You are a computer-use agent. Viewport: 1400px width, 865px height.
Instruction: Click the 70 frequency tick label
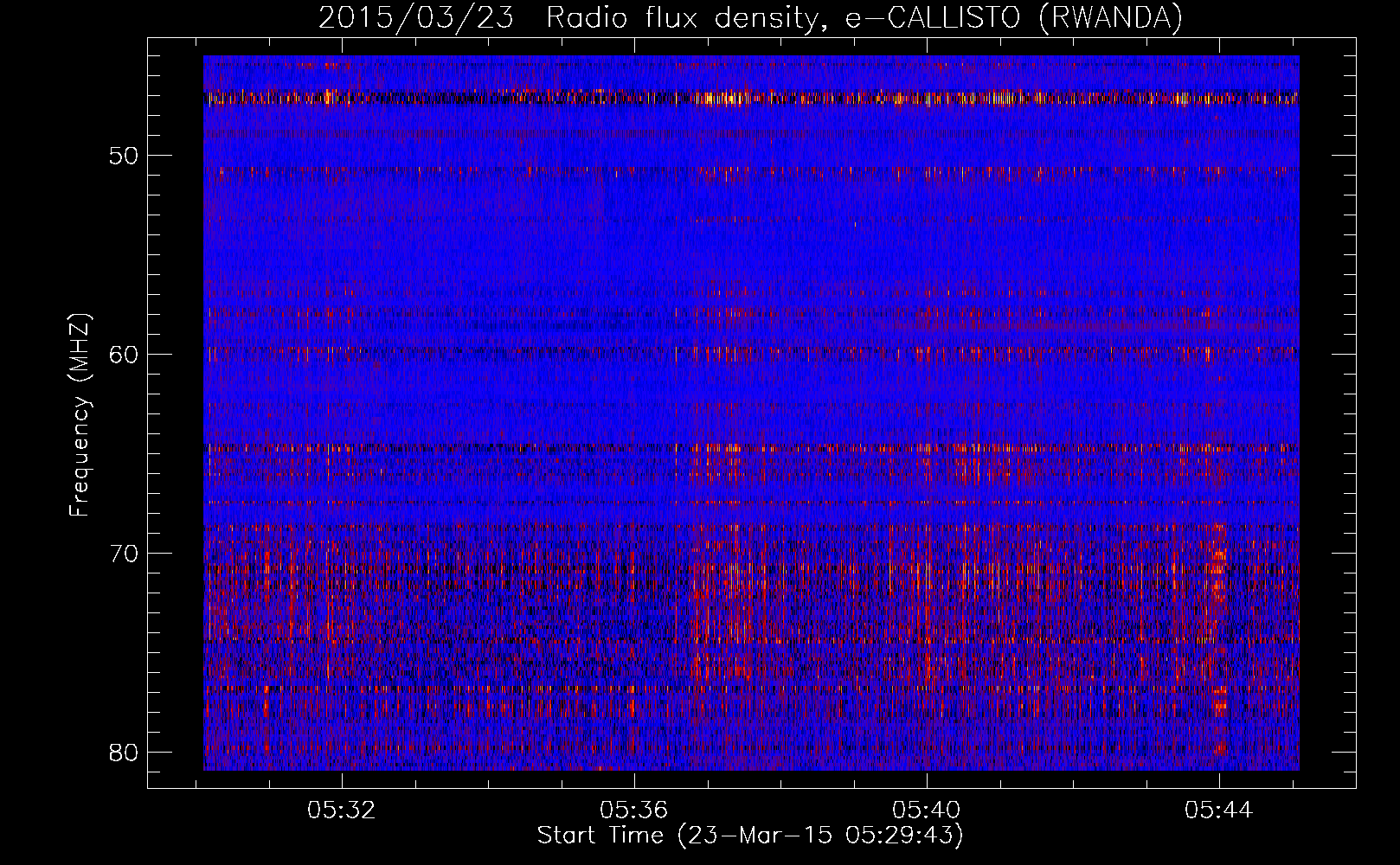[125, 553]
